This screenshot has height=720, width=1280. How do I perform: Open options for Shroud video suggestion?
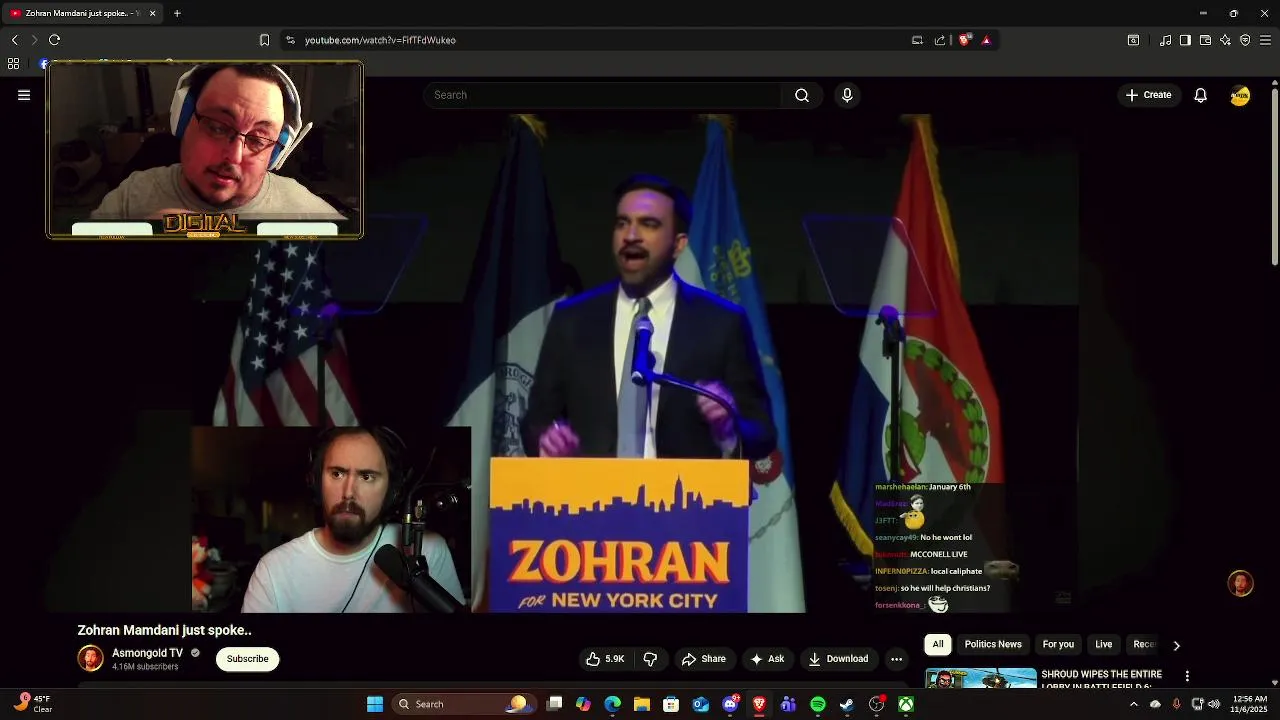[1187, 676]
